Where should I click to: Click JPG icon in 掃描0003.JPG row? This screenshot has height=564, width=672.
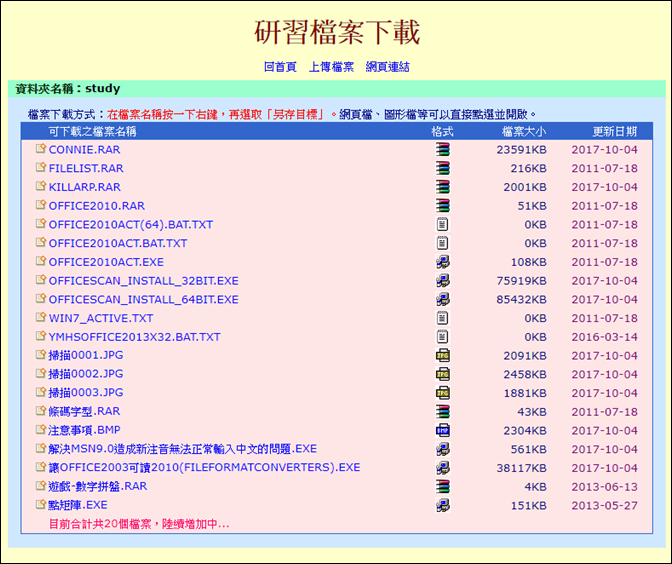coord(443,393)
